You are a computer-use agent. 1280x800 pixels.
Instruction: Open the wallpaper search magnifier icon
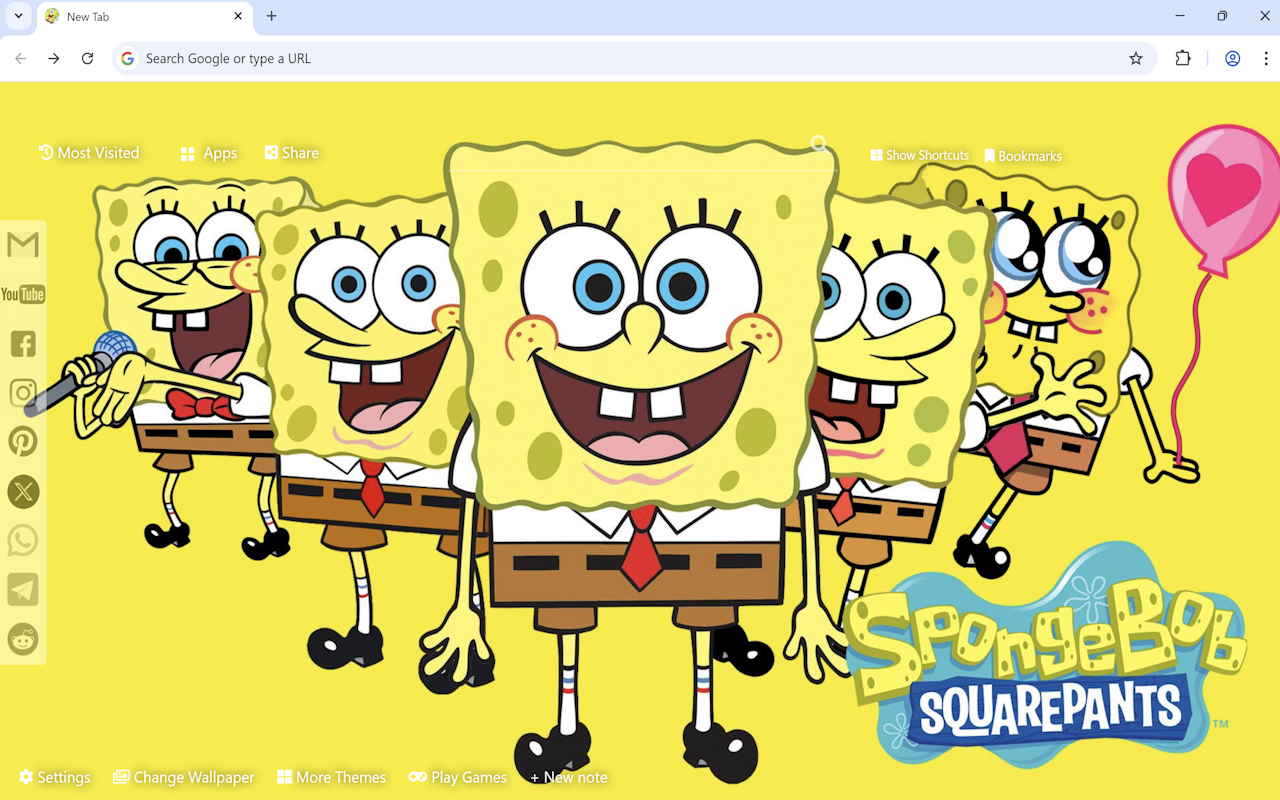pyautogui.click(x=818, y=144)
